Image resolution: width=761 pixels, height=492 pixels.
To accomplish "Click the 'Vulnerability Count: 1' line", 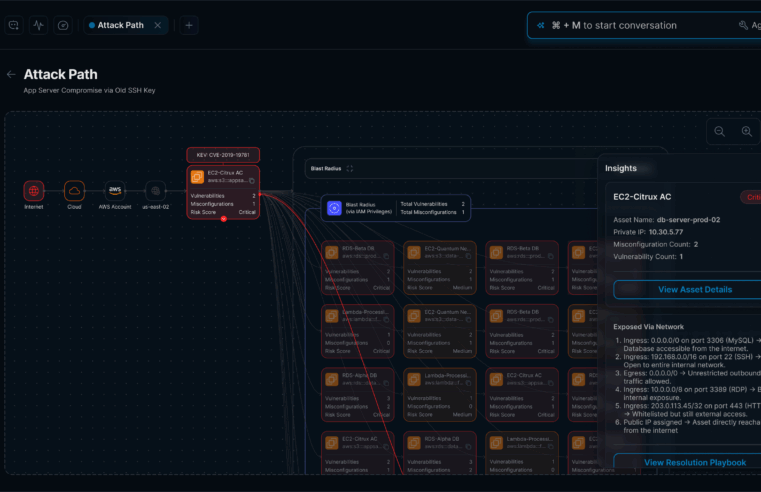I will point(648,257).
